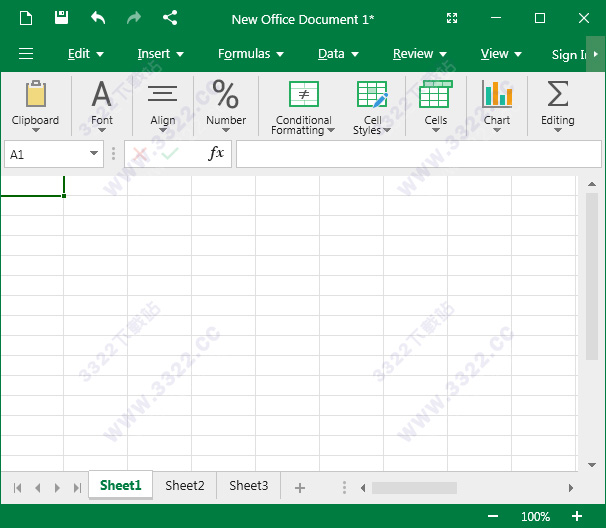Create a new document with page icon
The height and width of the screenshot is (528, 606).
coord(26,18)
